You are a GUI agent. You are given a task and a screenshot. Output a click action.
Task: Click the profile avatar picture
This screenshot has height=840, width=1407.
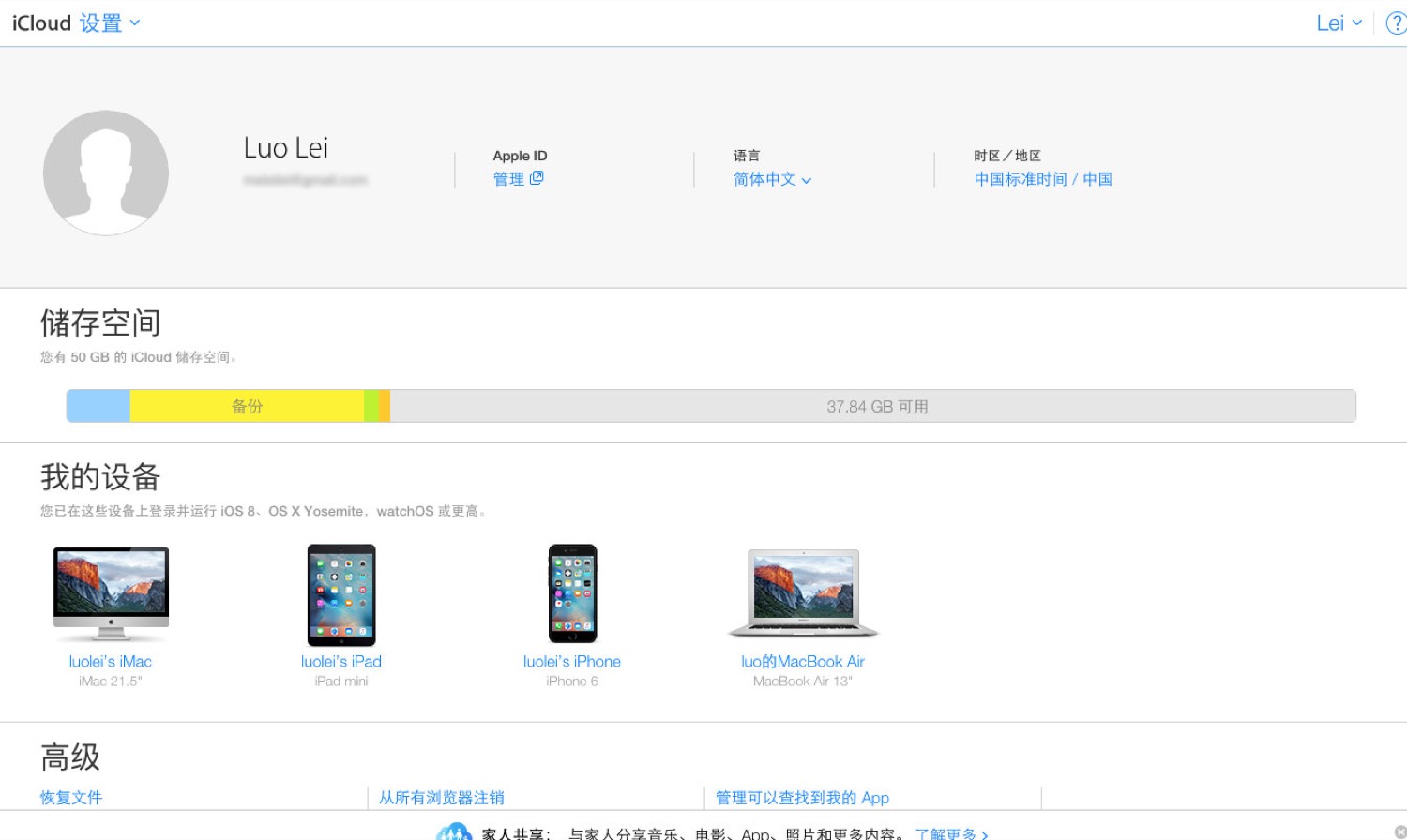106,173
